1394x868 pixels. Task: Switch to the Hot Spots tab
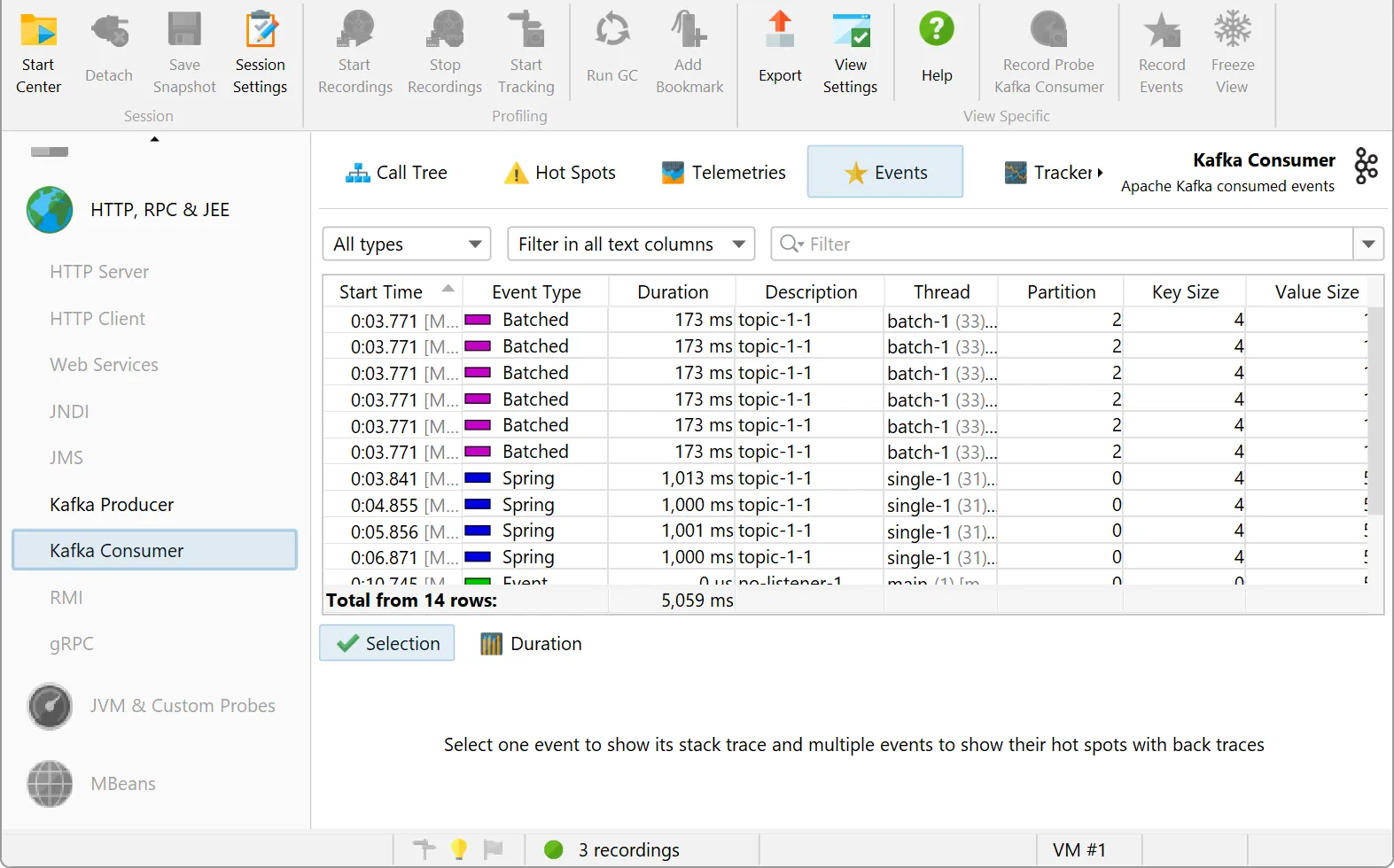pyautogui.click(x=560, y=173)
